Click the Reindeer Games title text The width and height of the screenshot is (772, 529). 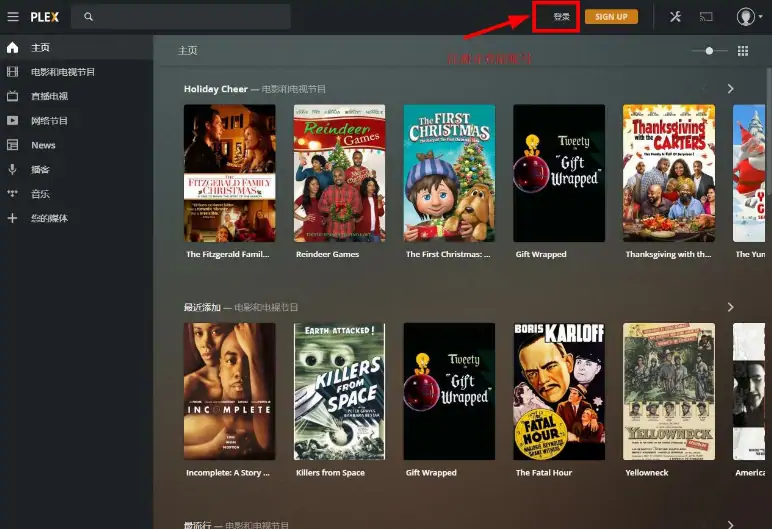pyautogui.click(x=327, y=254)
